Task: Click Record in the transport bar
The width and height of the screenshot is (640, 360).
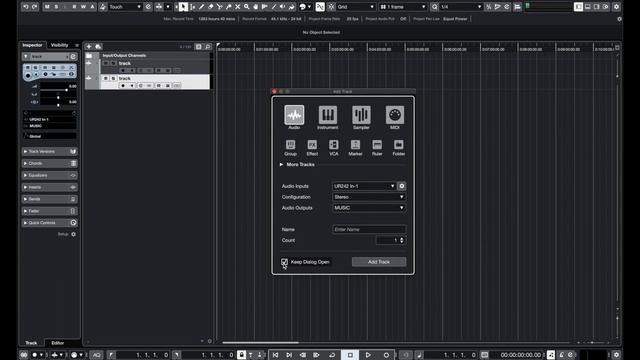Action: pos(386,355)
